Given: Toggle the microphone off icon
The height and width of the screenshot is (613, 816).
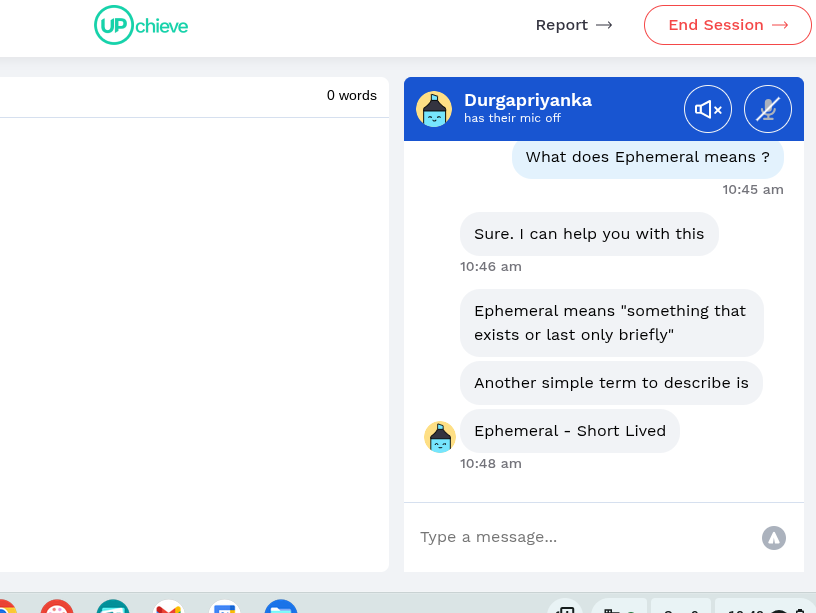Looking at the screenshot, I should click(x=768, y=109).
